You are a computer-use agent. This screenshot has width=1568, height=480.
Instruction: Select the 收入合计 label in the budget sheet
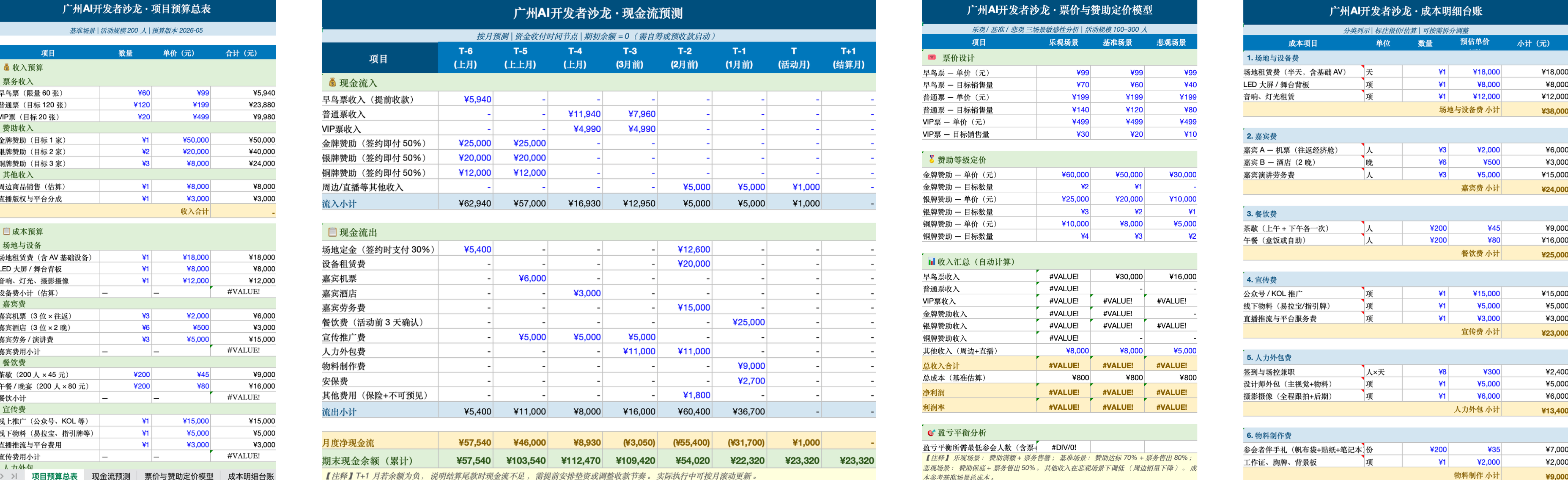pos(194,211)
